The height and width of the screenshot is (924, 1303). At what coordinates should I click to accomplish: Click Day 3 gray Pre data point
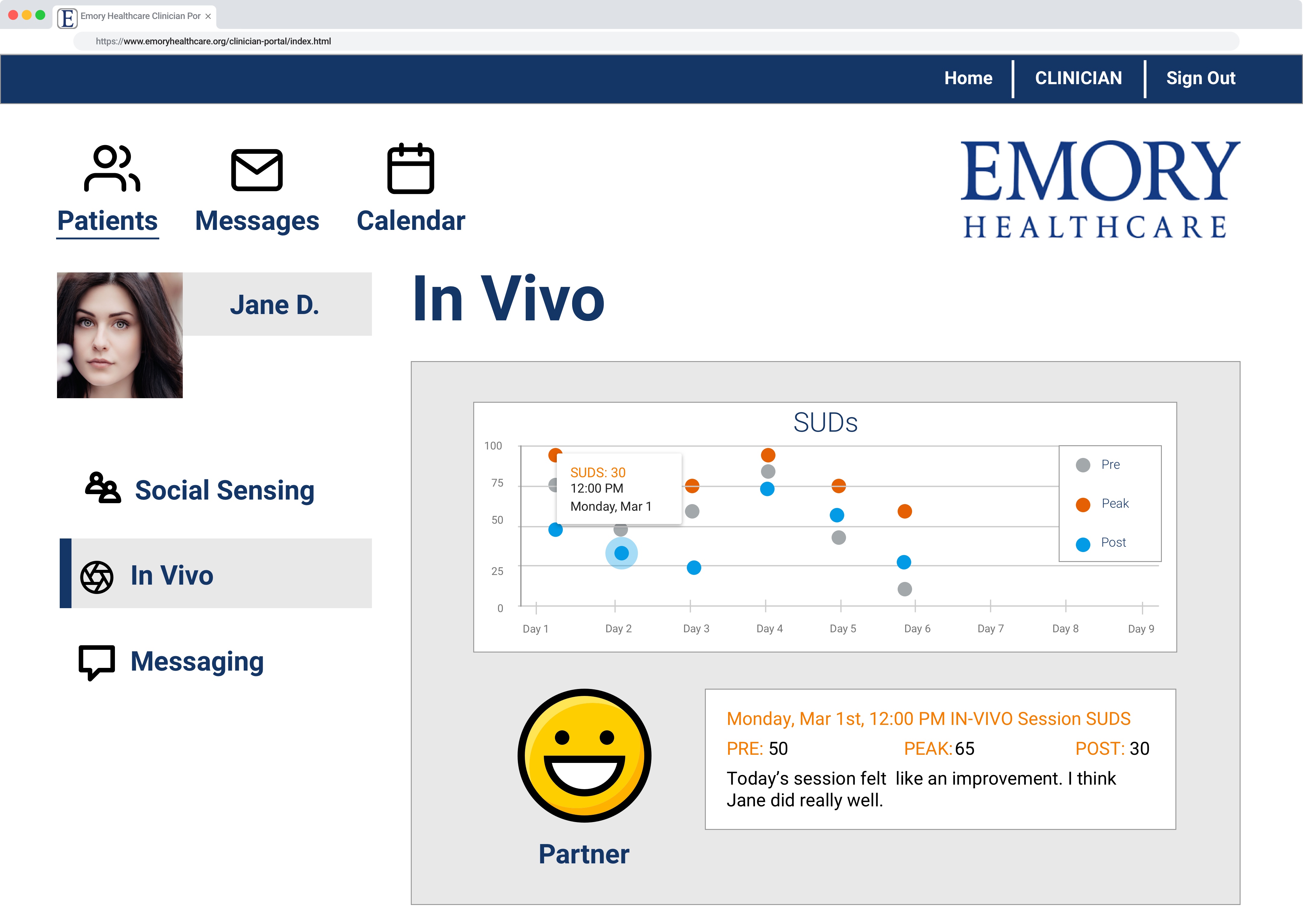pyautogui.click(x=692, y=511)
